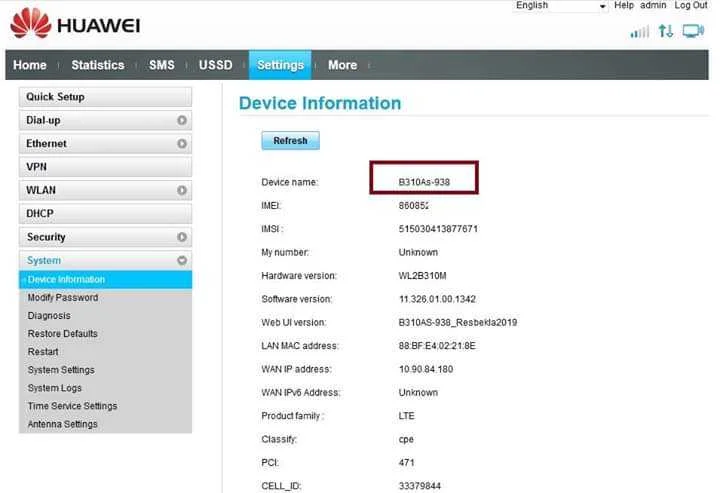
Task: Open the Help link
Action: click(624, 6)
